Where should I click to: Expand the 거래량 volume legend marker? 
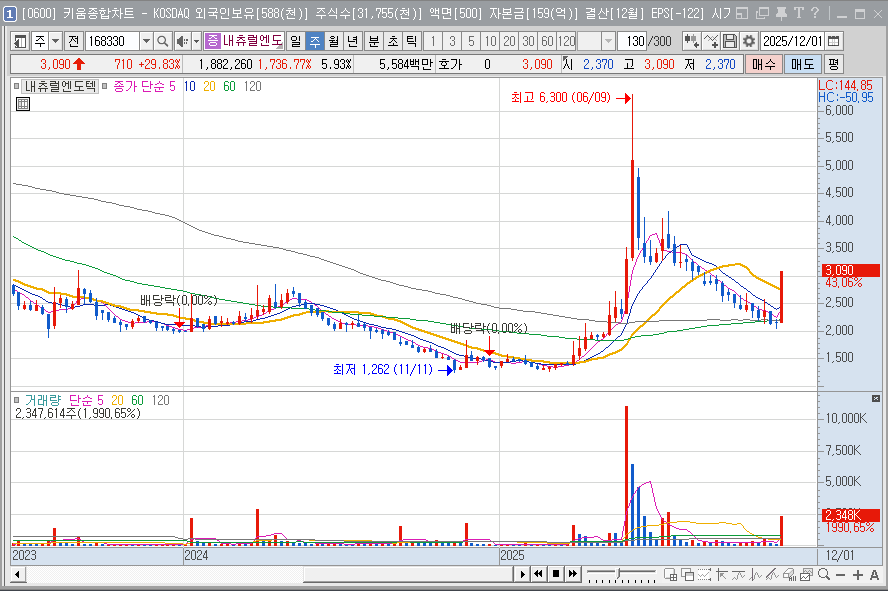coord(16,400)
